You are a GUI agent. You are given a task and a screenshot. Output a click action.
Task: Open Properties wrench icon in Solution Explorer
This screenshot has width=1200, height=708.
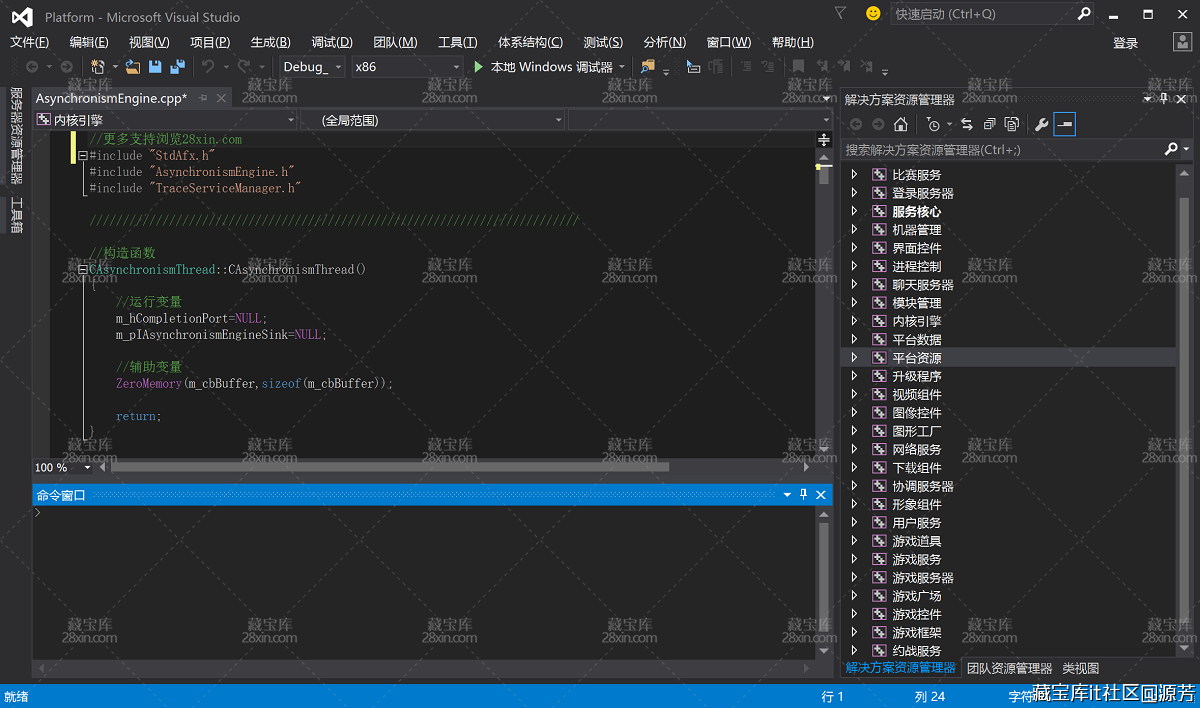tap(1041, 124)
